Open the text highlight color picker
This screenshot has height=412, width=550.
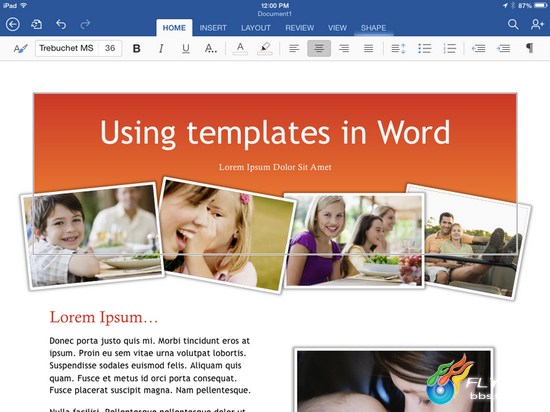click(265, 48)
